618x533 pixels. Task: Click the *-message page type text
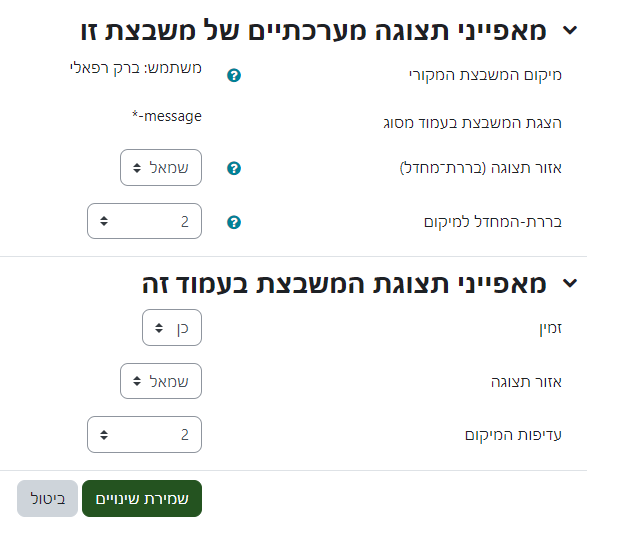coord(166,116)
